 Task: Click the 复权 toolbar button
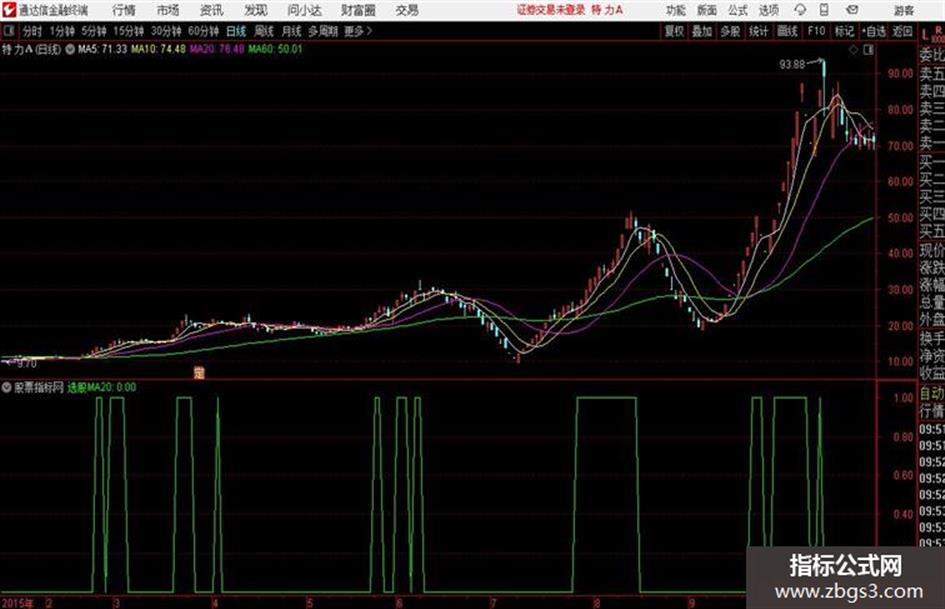pyautogui.click(x=674, y=31)
